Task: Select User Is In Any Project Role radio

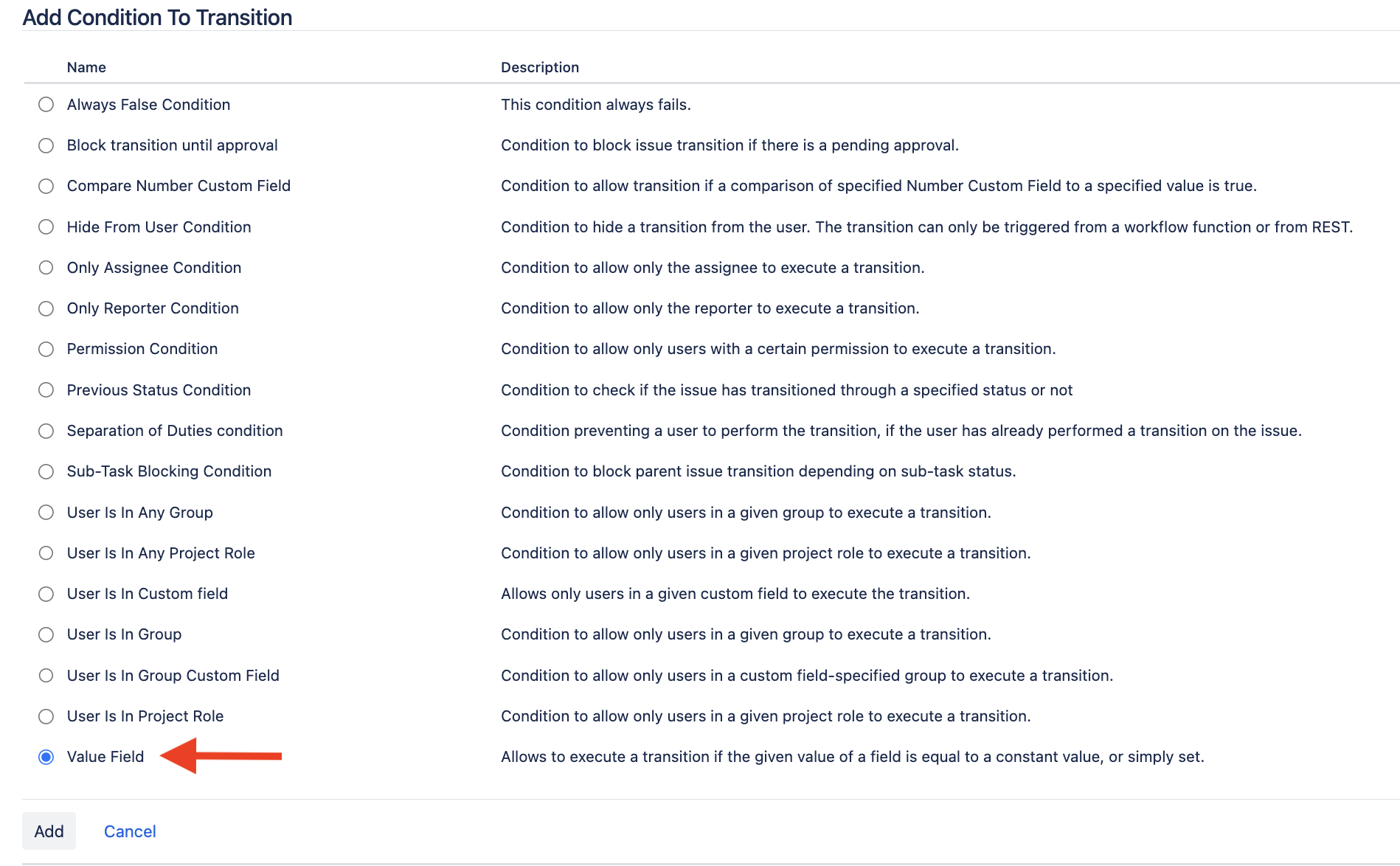Action: (46, 553)
